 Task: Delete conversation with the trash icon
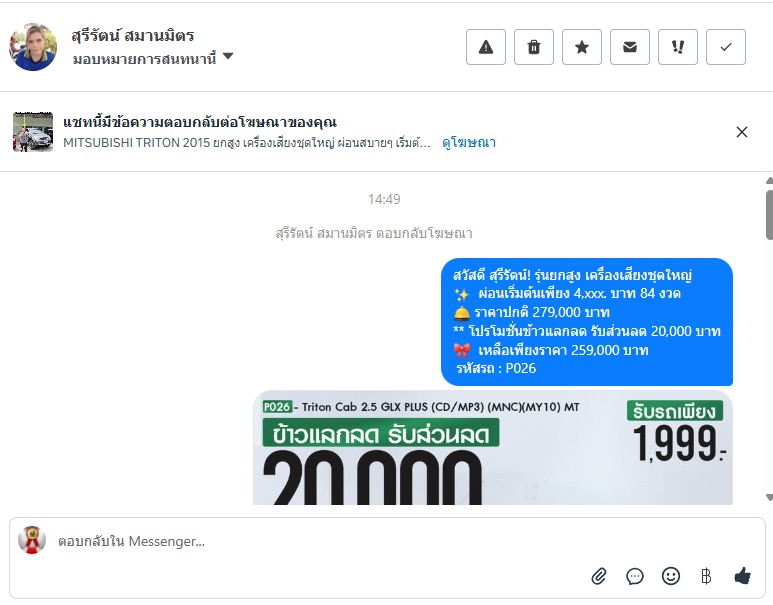coord(533,47)
